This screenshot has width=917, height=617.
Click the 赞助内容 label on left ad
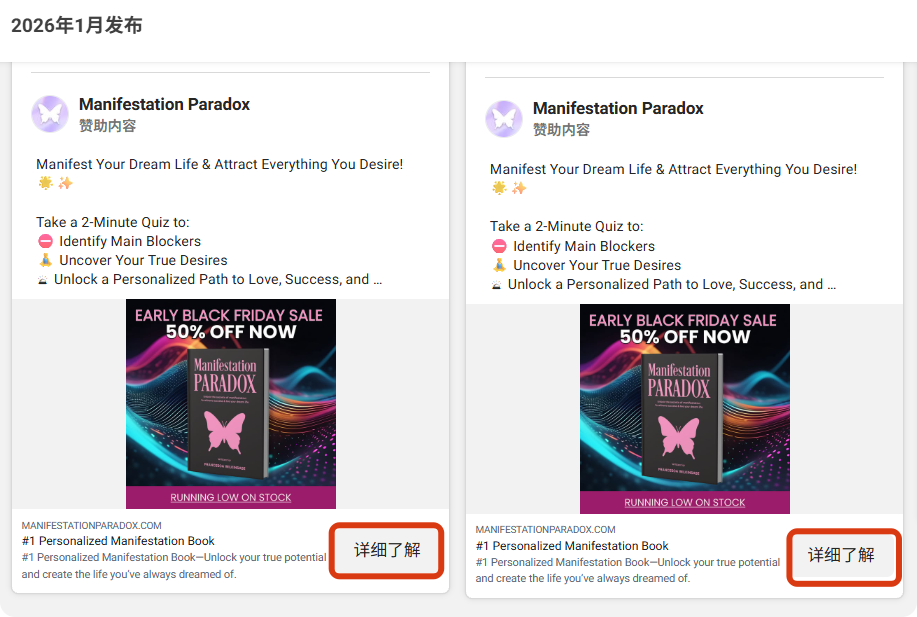pos(107,126)
